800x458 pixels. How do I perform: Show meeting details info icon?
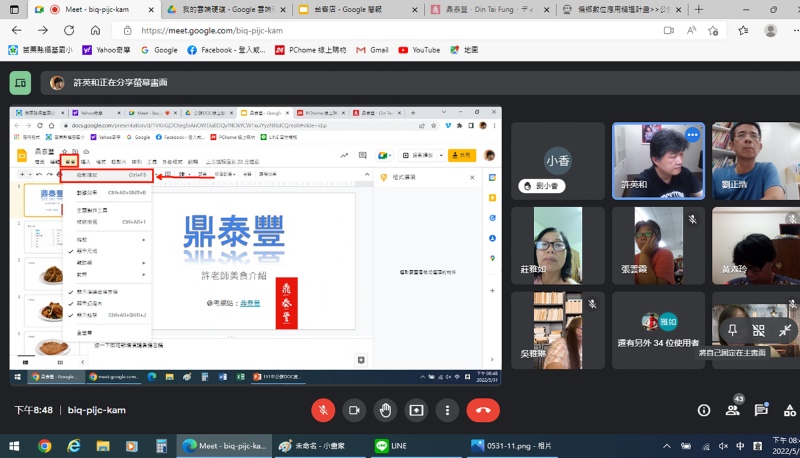coord(704,410)
